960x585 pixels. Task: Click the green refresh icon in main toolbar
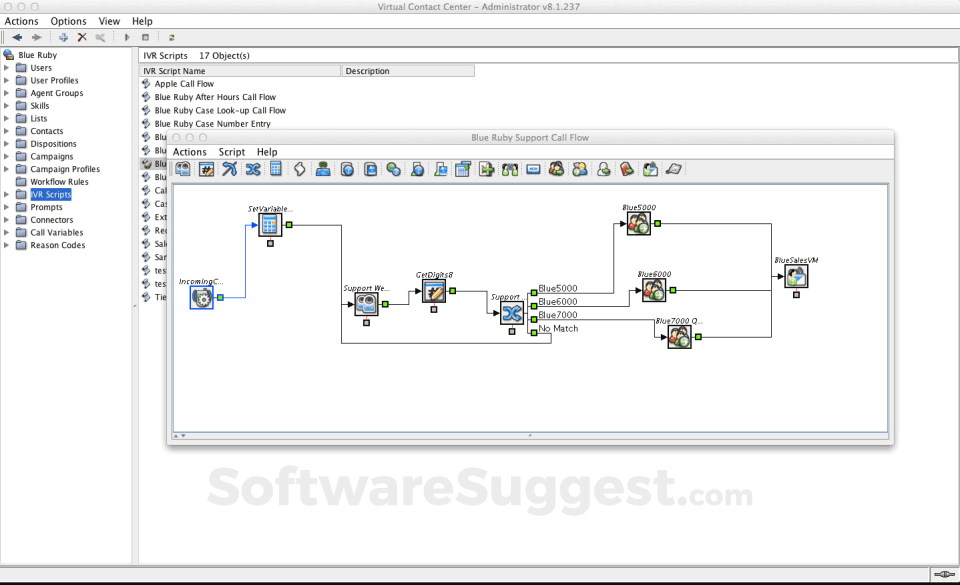coord(172,37)
